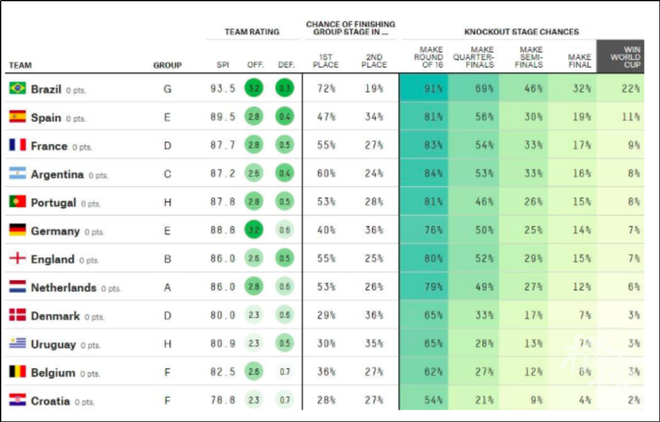Screen dimensions: 660x422
Task: Click the Spain flag icon
Action: [x=18, y=117]
